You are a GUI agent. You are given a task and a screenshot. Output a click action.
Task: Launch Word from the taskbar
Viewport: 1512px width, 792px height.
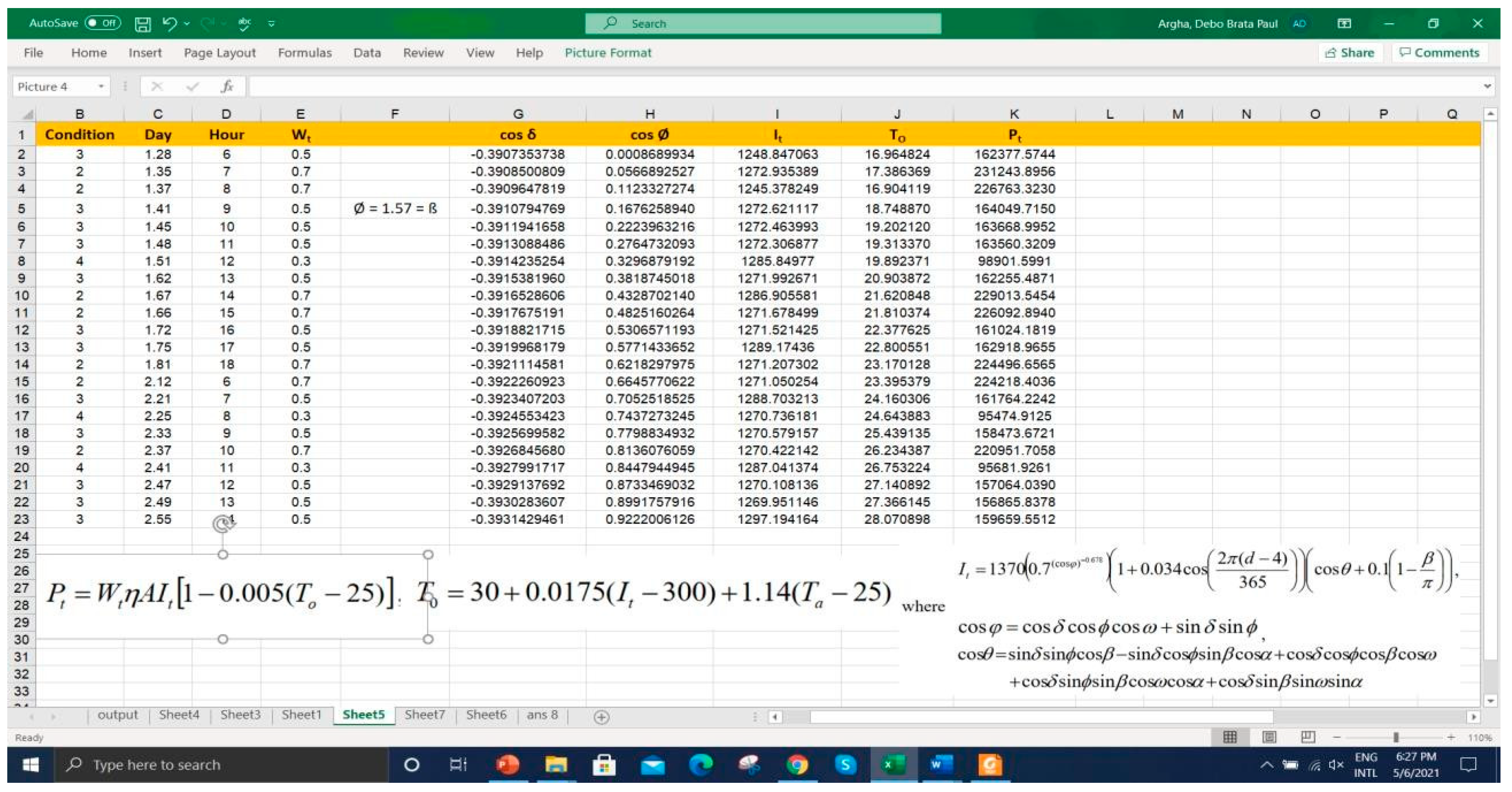coord(939,764)
